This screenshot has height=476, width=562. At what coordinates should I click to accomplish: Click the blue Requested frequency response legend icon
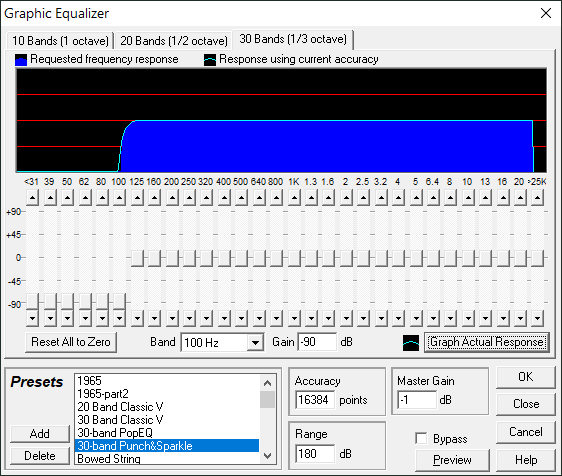point(21,60)
